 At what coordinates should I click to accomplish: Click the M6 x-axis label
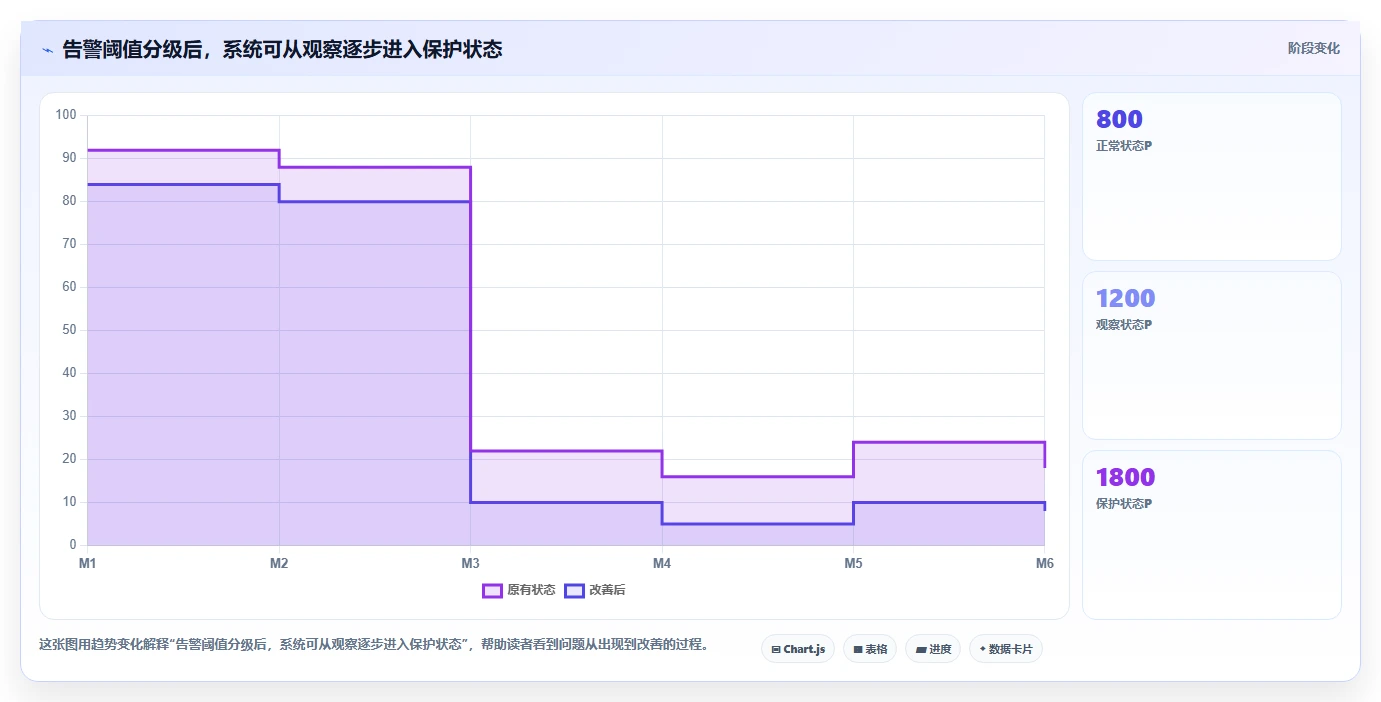(x=1045, y=564)
